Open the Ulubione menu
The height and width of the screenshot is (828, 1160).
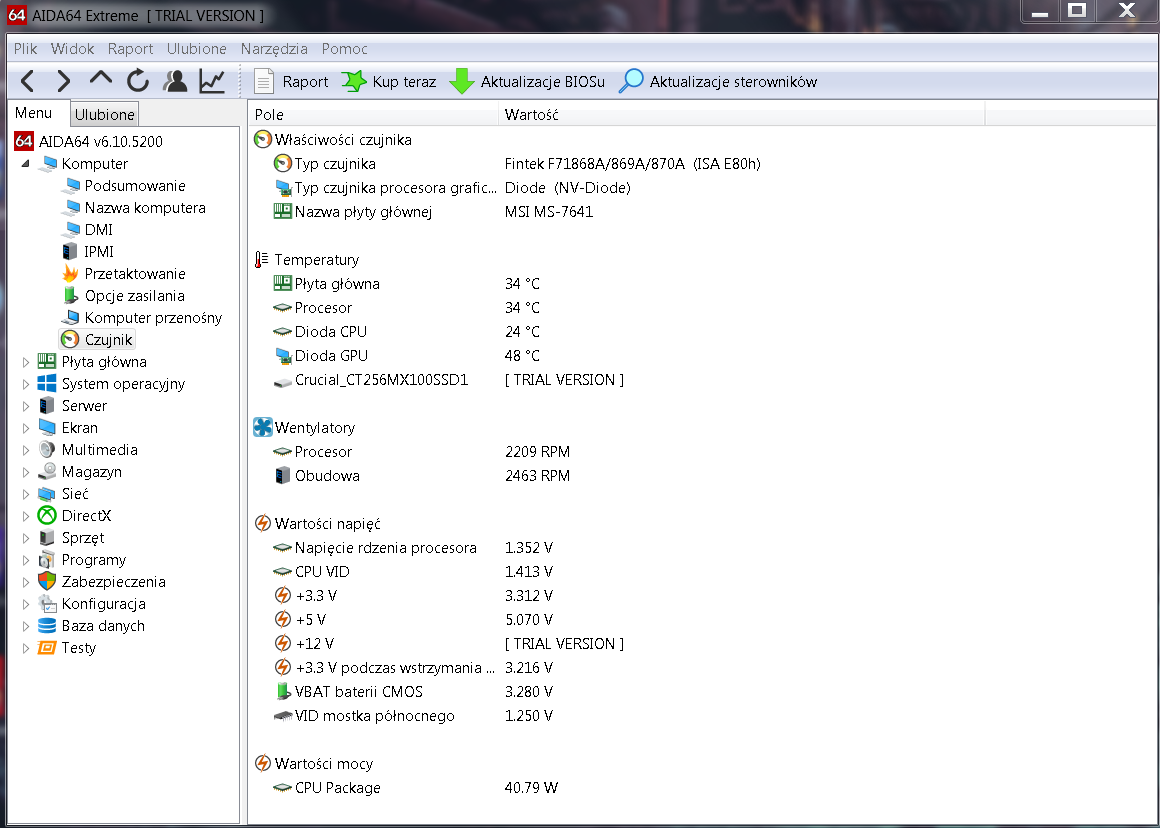point(197,49)
